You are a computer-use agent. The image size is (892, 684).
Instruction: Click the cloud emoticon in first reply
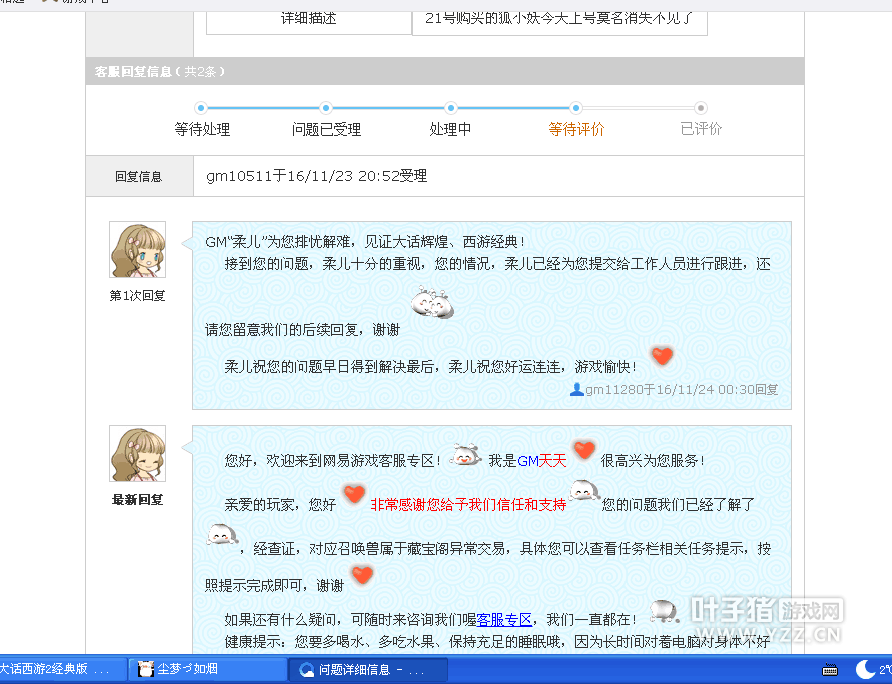(x=433, y=303)
